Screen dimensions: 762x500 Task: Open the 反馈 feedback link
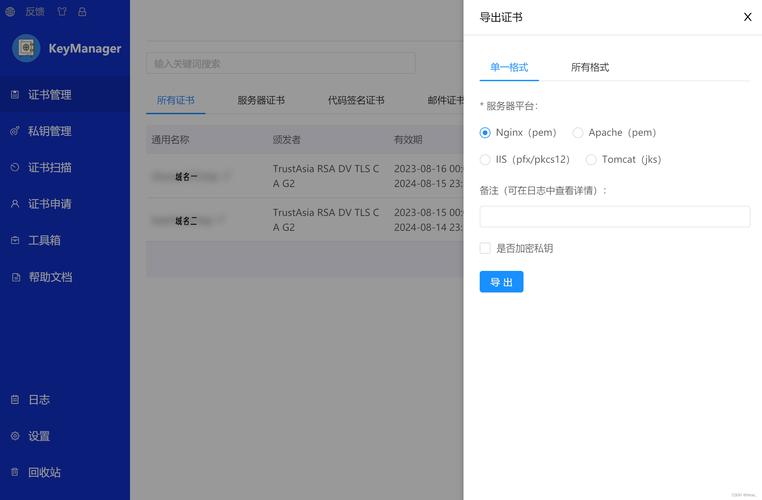tap(35, 12)
